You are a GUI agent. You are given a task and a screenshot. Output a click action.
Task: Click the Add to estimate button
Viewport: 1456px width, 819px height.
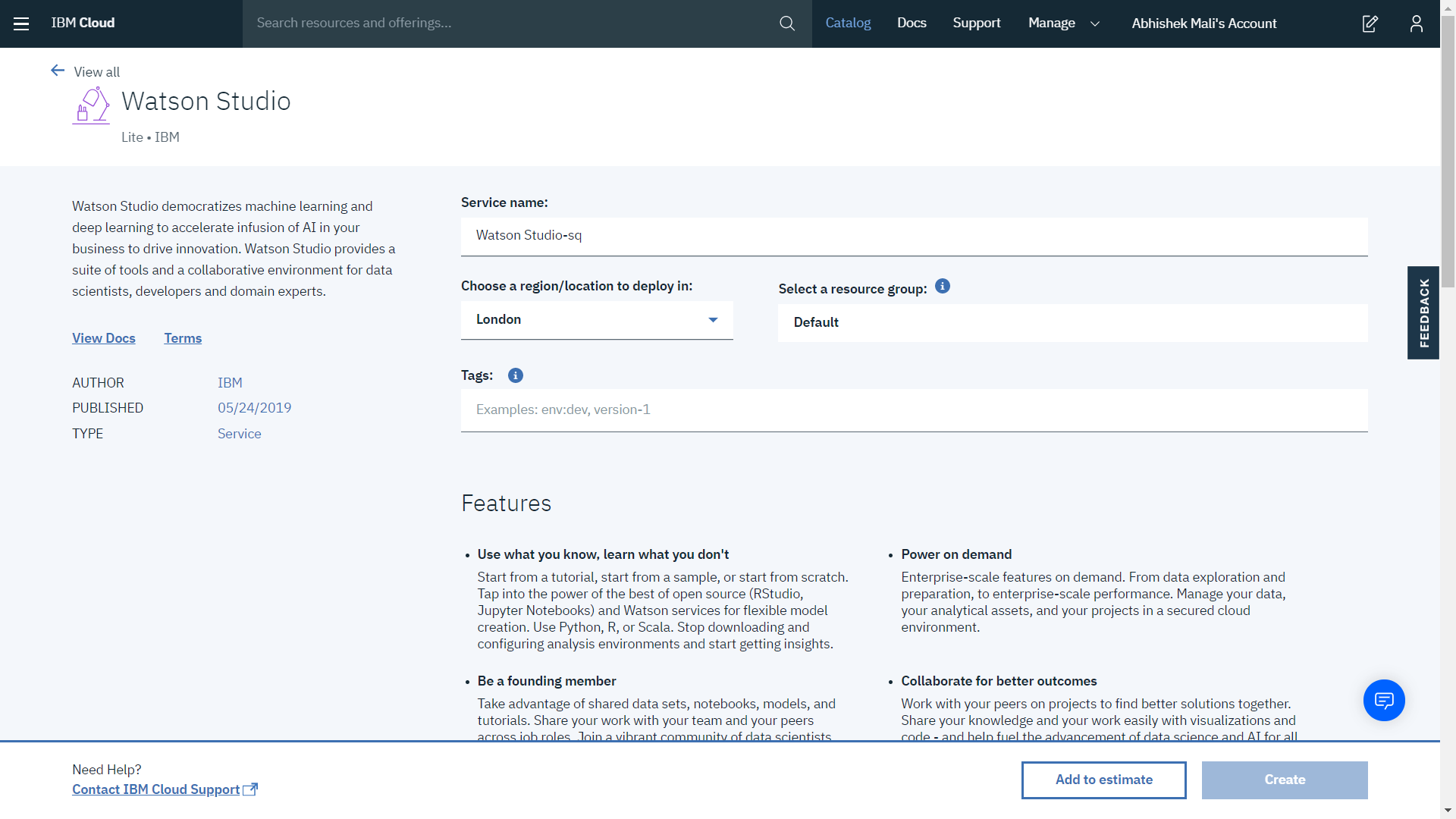tap(1103, 780)
